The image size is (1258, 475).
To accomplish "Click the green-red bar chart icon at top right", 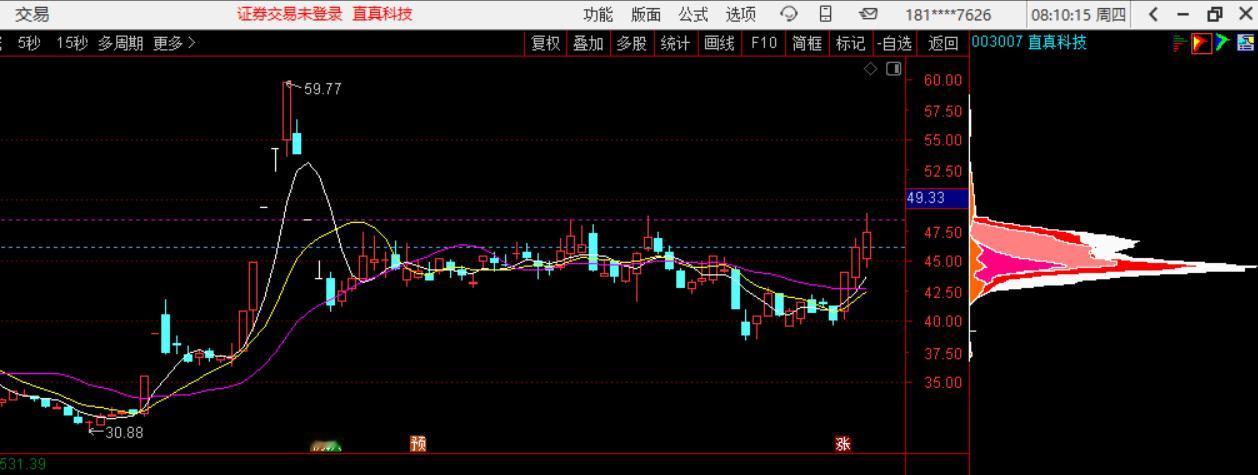I will click(1180, 43).
